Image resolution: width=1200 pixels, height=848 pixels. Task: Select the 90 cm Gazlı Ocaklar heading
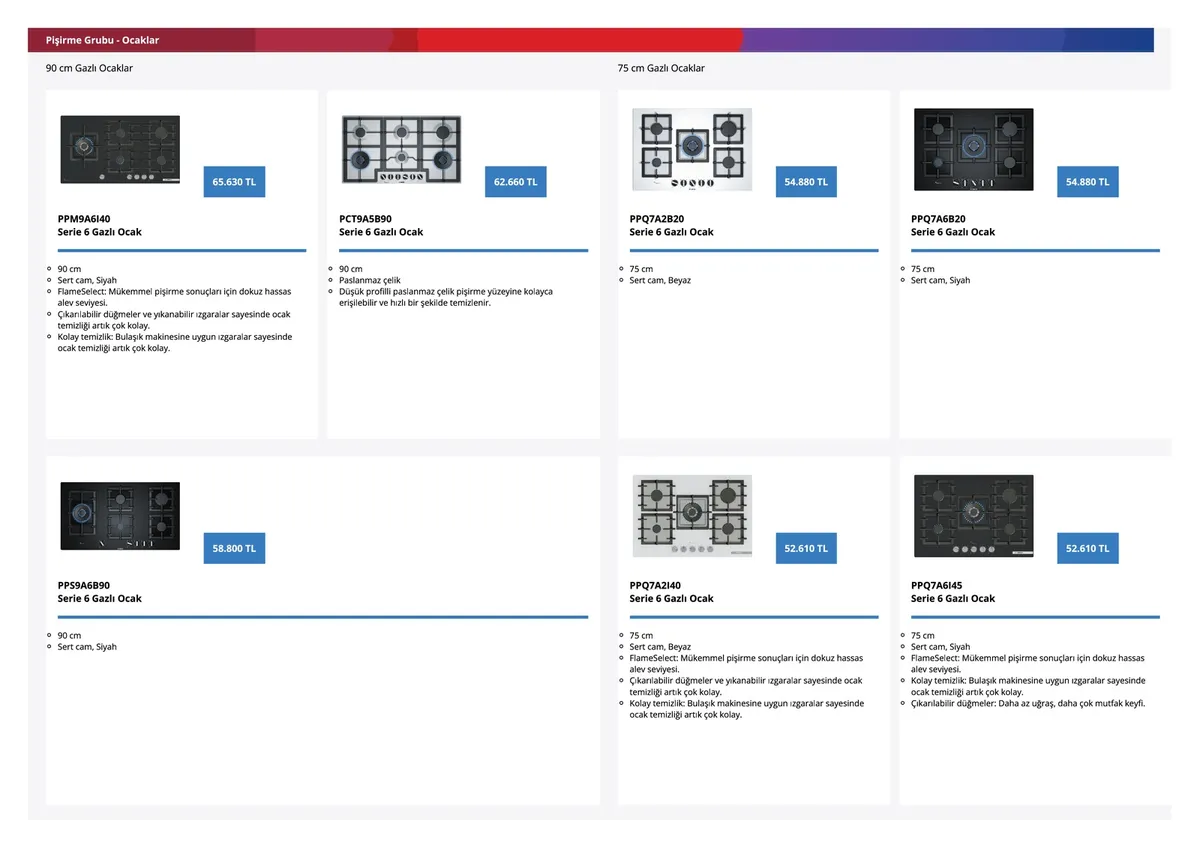[x=89, y=68]
